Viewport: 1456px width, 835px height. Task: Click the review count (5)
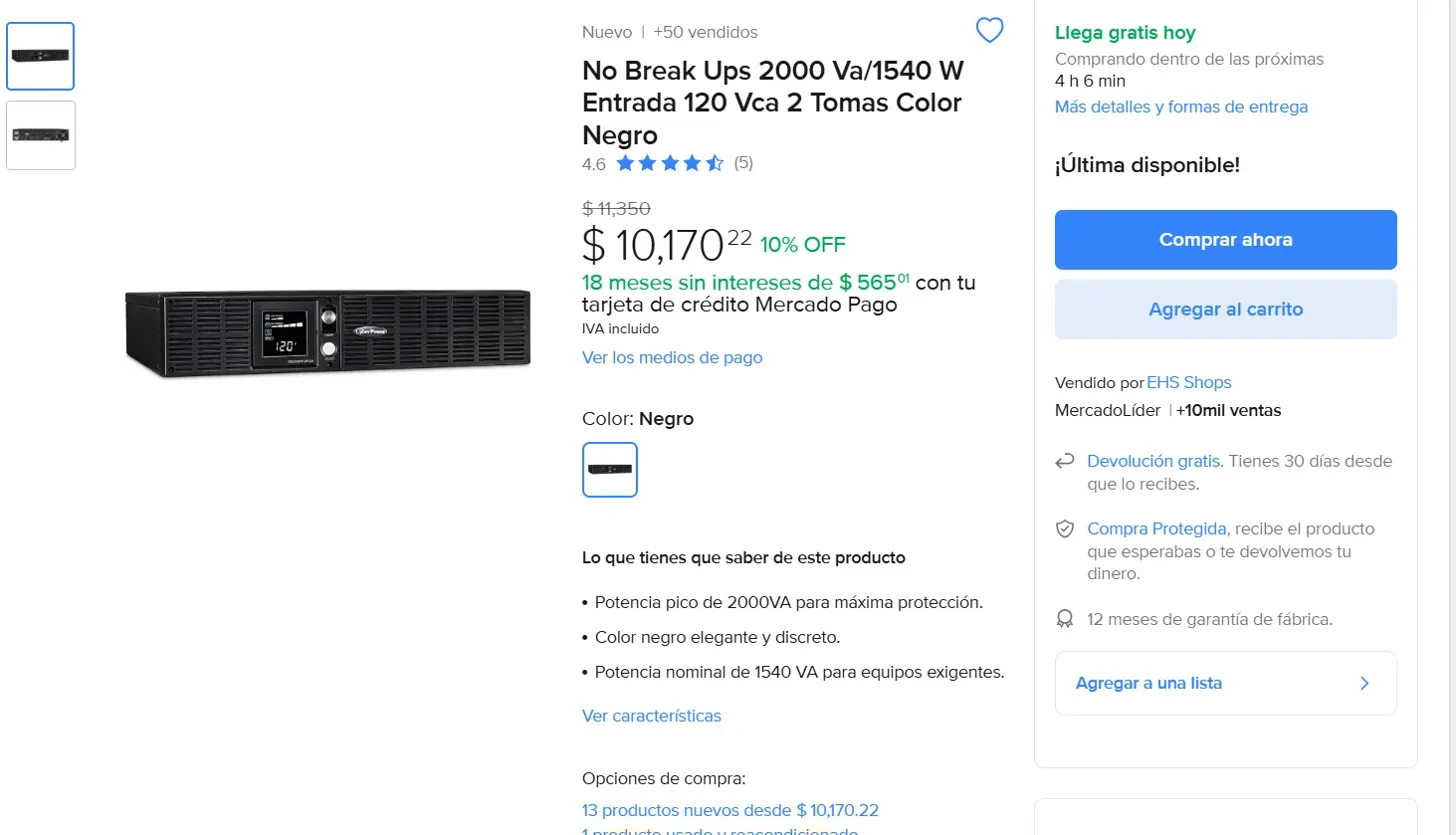[743, 163]
